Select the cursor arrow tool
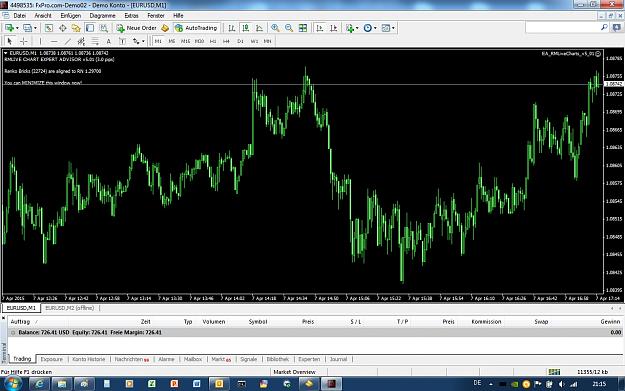Image resolution: width=625 pixels, height=391 pixels. (x=10, y=41)
